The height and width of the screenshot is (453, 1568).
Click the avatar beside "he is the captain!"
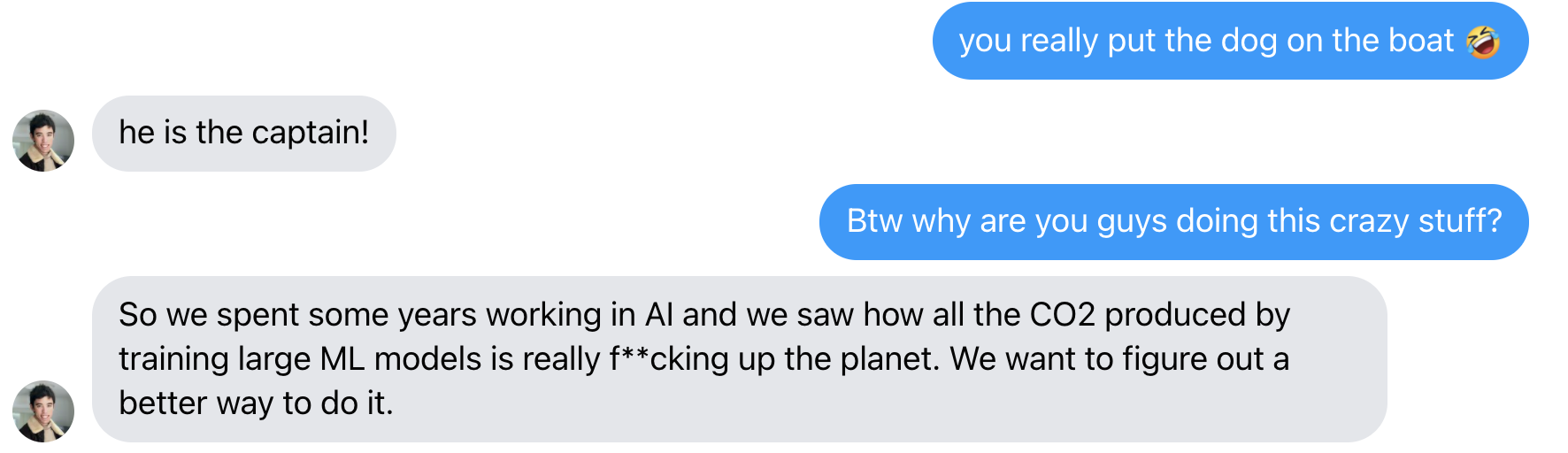(43, 141)
